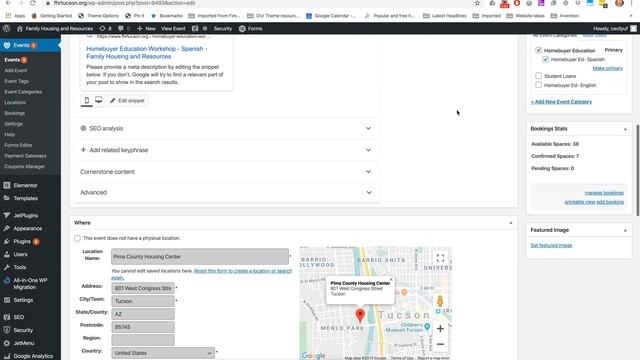Select mobile preview icon for snippet

point(87,100)
